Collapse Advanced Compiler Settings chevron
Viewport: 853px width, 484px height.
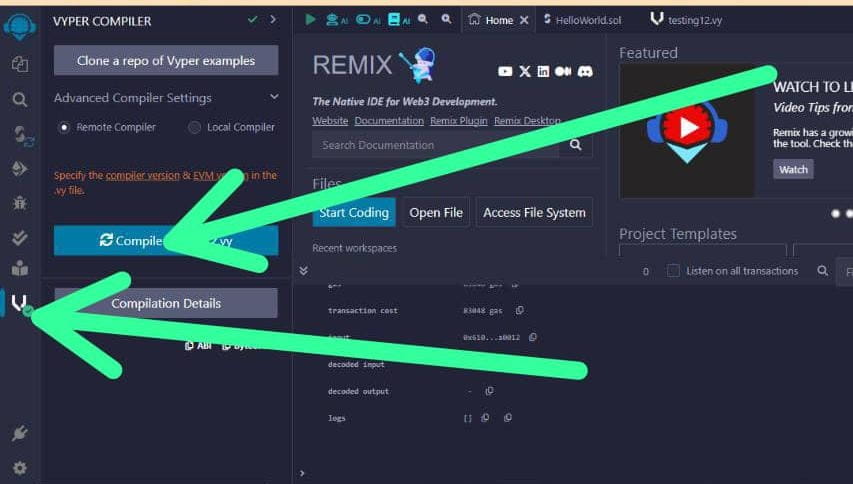coord(274,98)
